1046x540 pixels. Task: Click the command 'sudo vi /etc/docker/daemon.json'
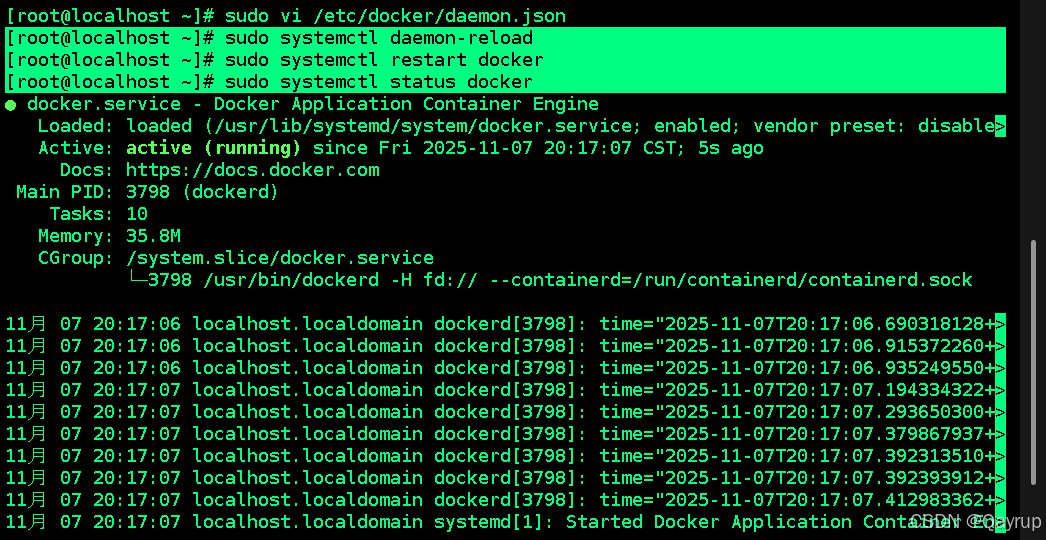point(396,16)
